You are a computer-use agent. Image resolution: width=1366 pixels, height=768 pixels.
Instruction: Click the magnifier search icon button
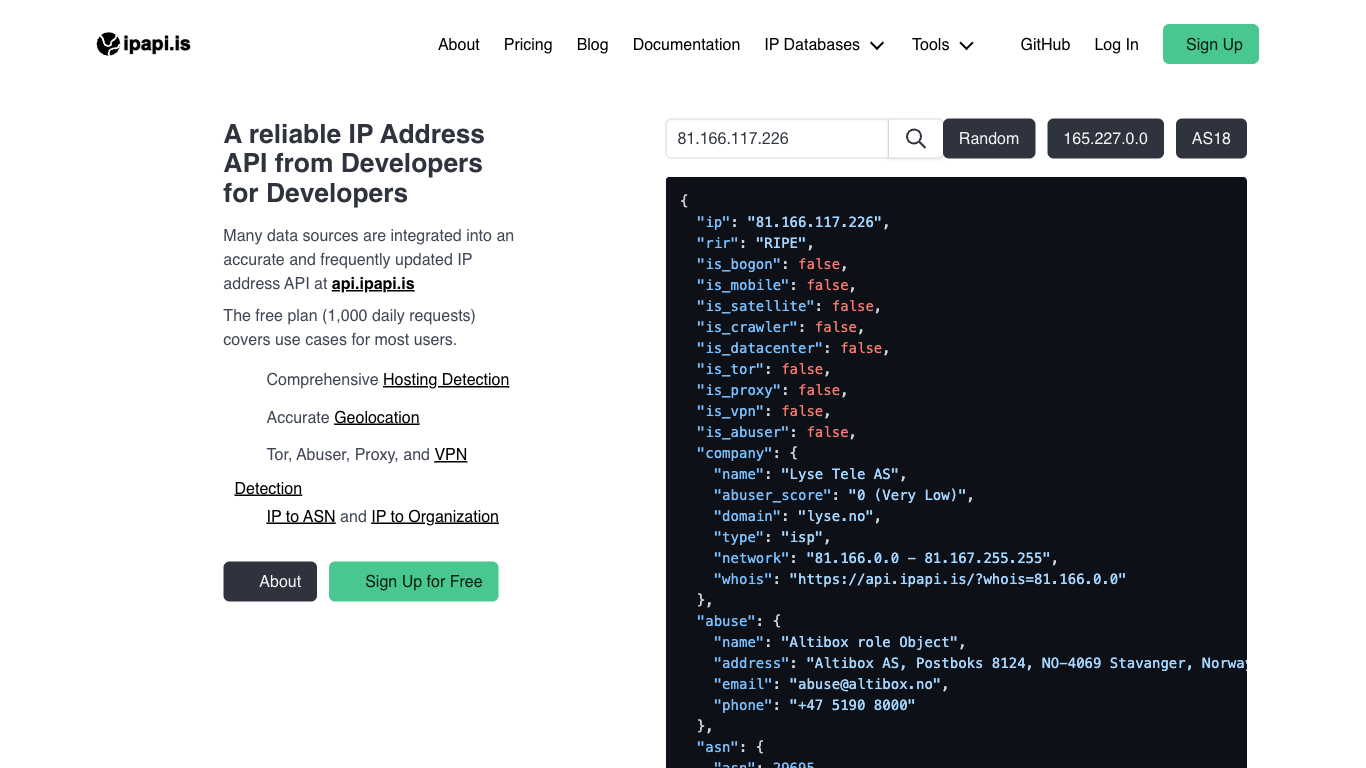915,138
